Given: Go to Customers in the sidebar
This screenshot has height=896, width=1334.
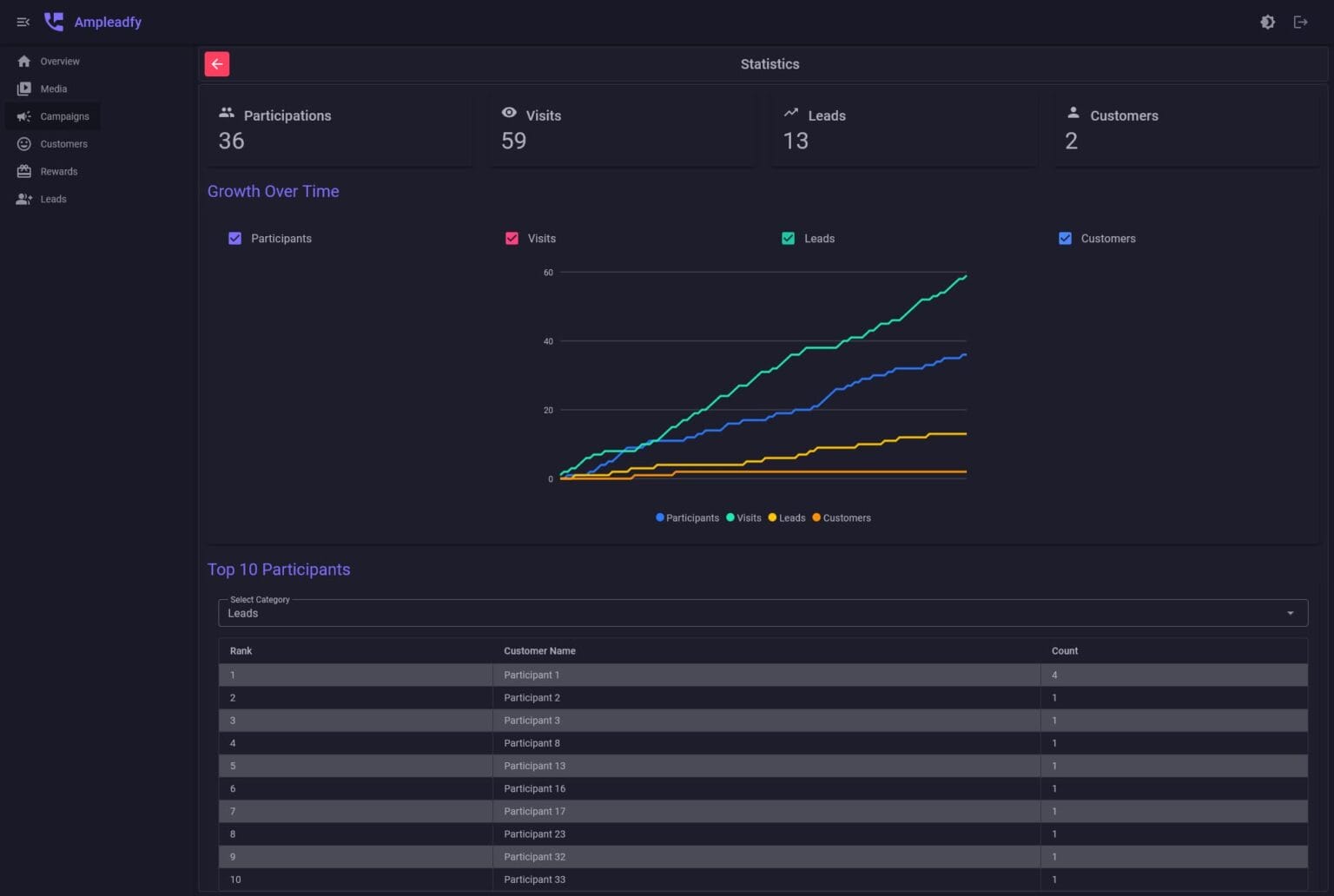Looking at the screenshot, I should (63, 144).
